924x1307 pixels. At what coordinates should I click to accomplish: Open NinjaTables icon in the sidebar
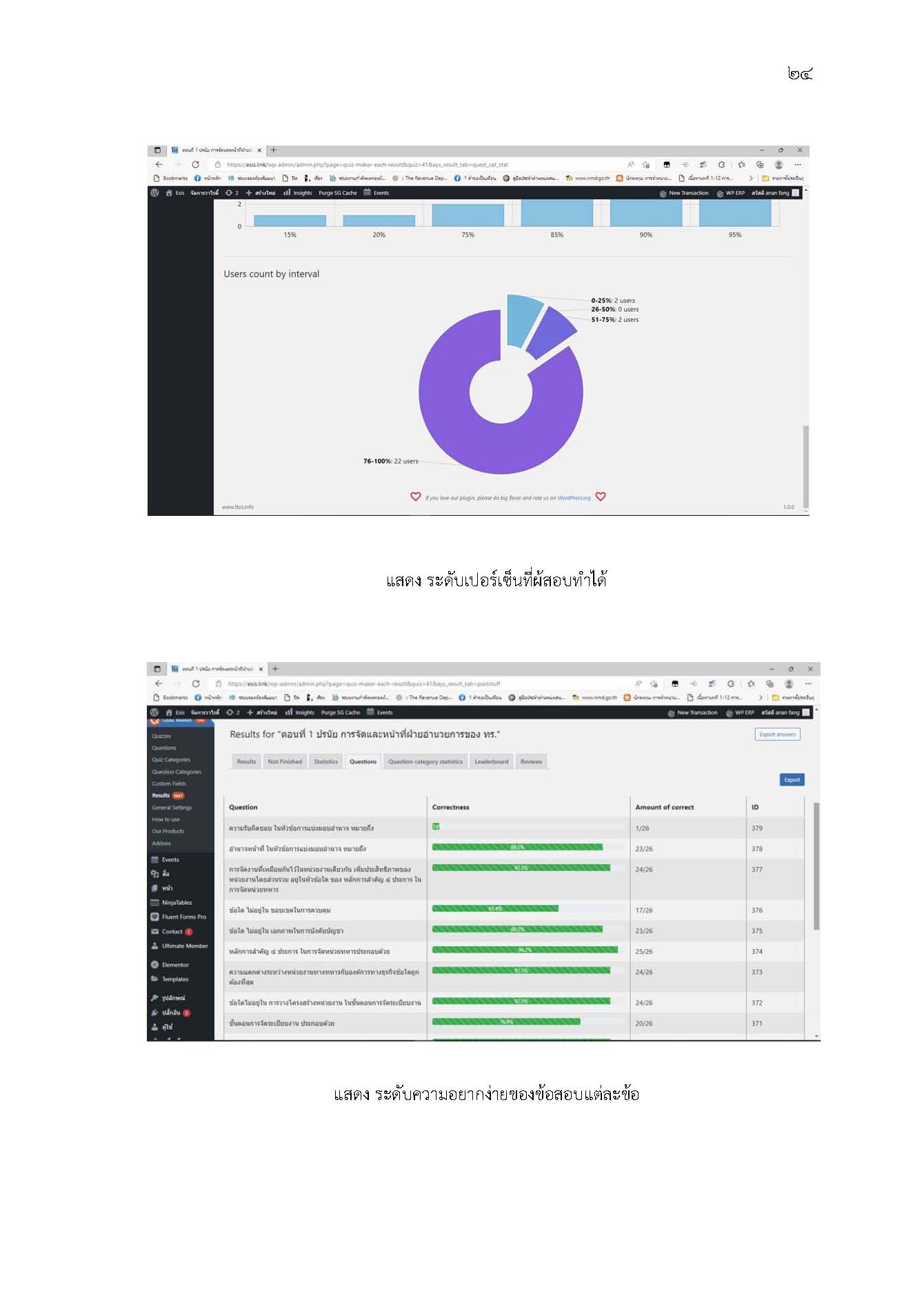pyautogui.click(x=154, y=903)
